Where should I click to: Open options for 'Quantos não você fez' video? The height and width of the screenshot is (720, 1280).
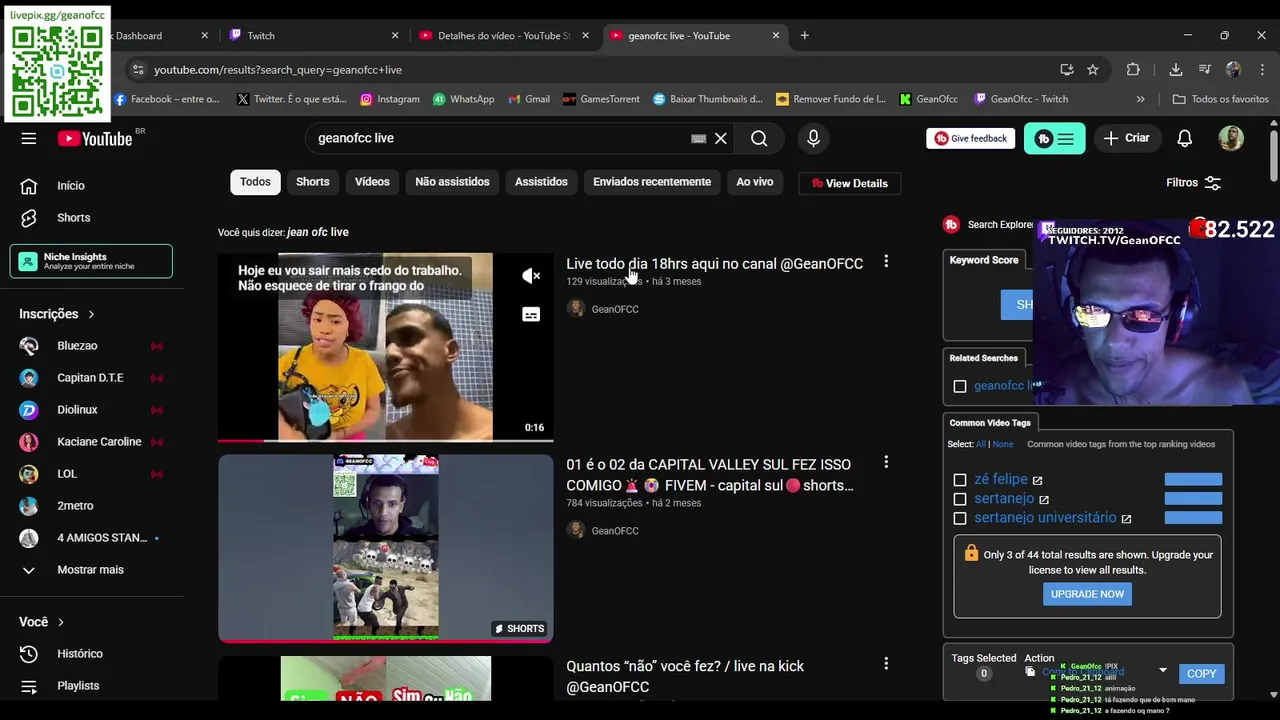tap(885, 664)
